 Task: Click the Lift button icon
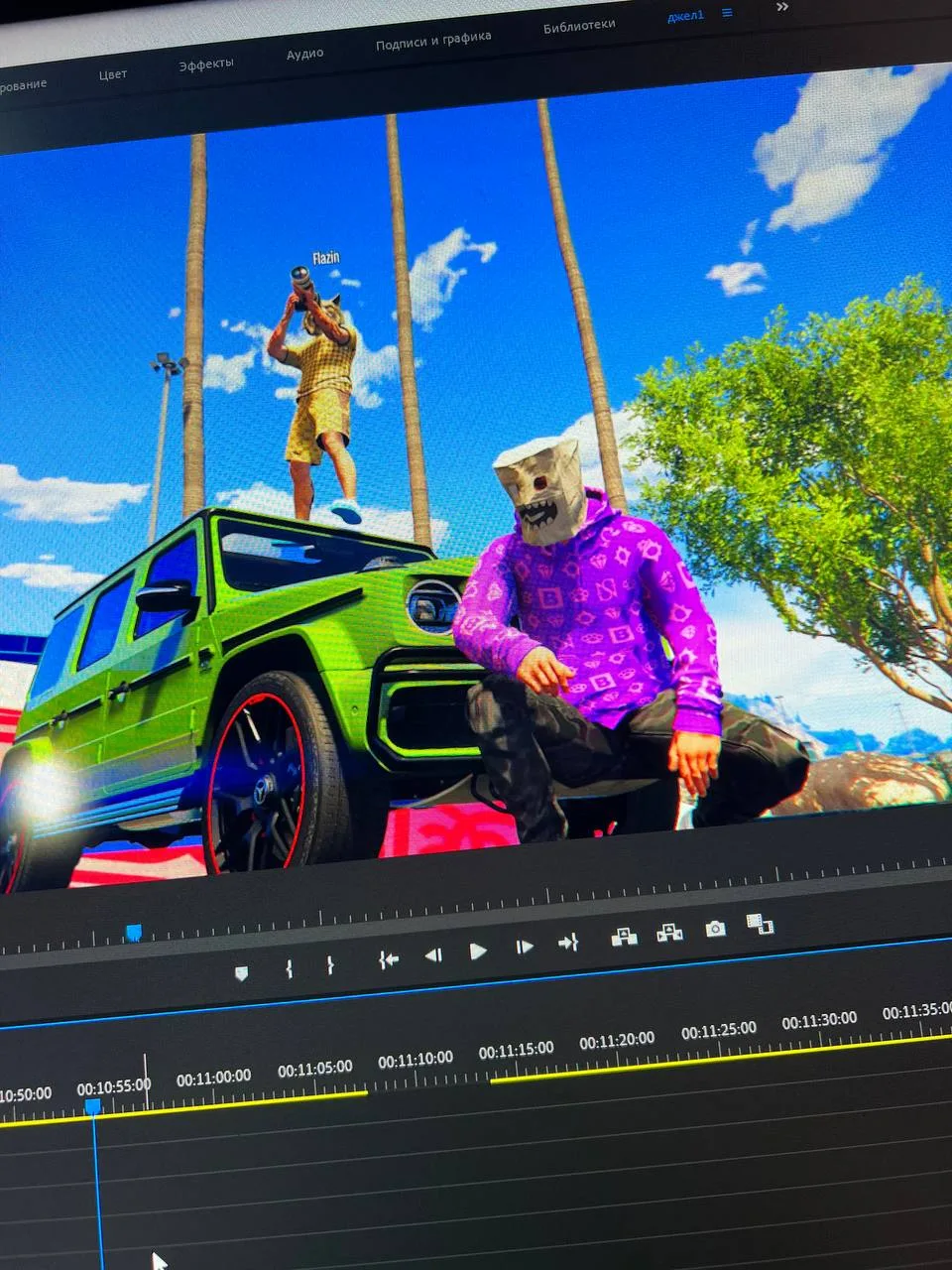pyautogui.click(x=624, y=937)
